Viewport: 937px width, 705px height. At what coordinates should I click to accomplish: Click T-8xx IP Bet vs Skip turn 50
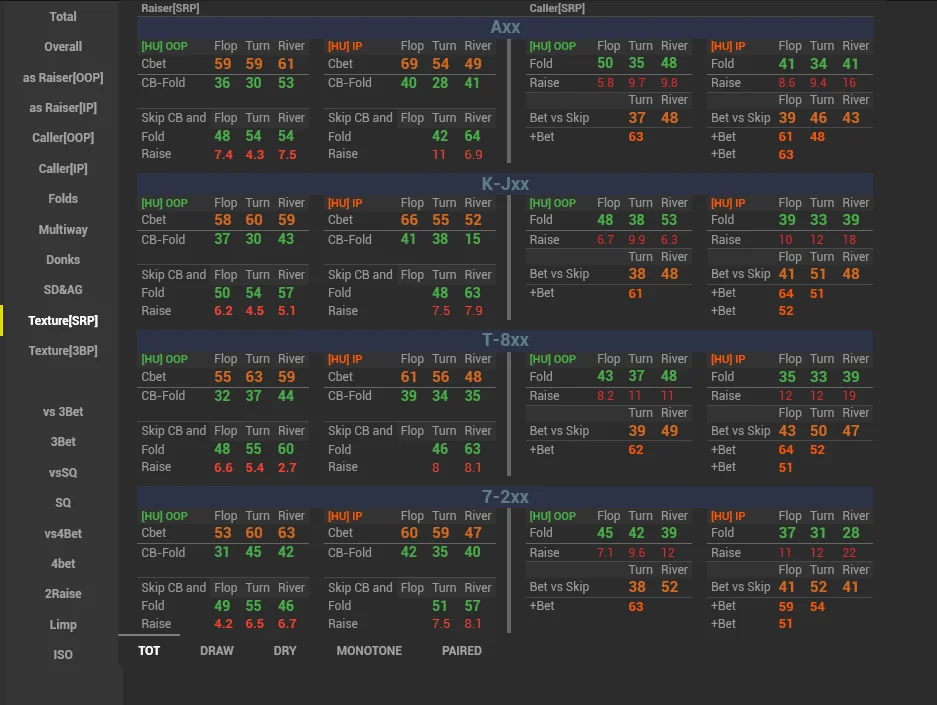(818, 431)
